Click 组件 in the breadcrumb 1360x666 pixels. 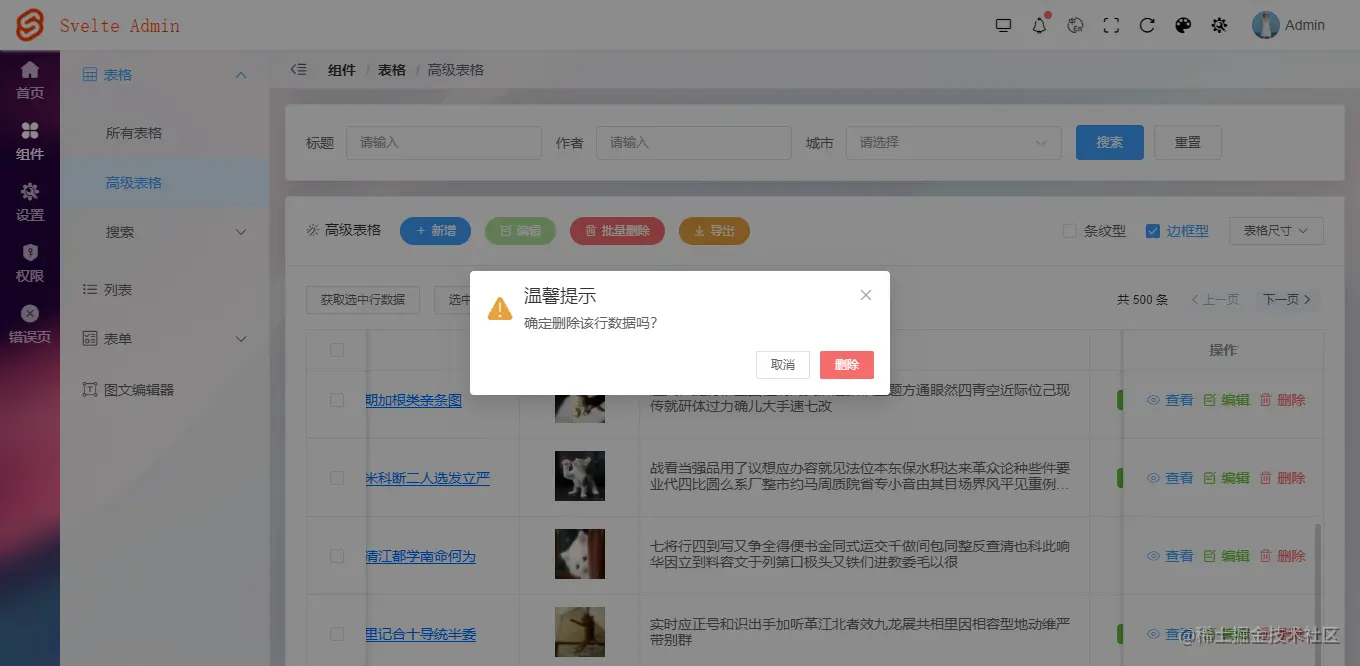coord(342,70)
